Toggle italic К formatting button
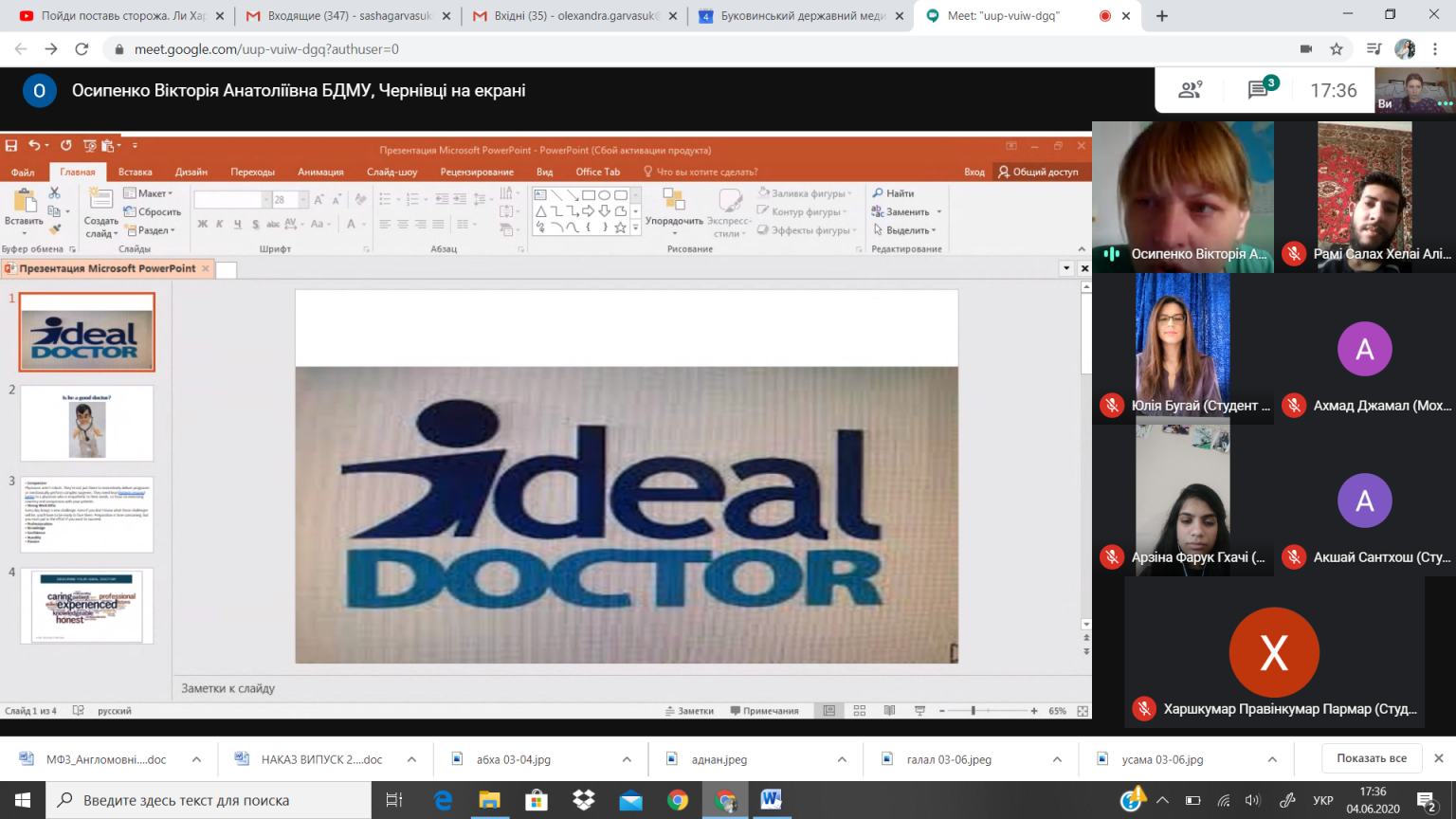 (x=220, y=225)
